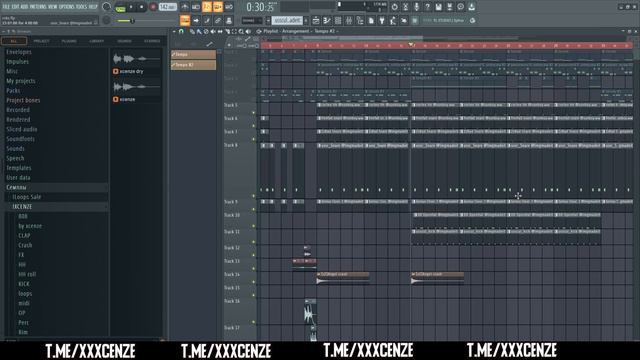This screenshot has height=360, width=640.
Task: Open the playlist options menu arrow
Action: 174,31
